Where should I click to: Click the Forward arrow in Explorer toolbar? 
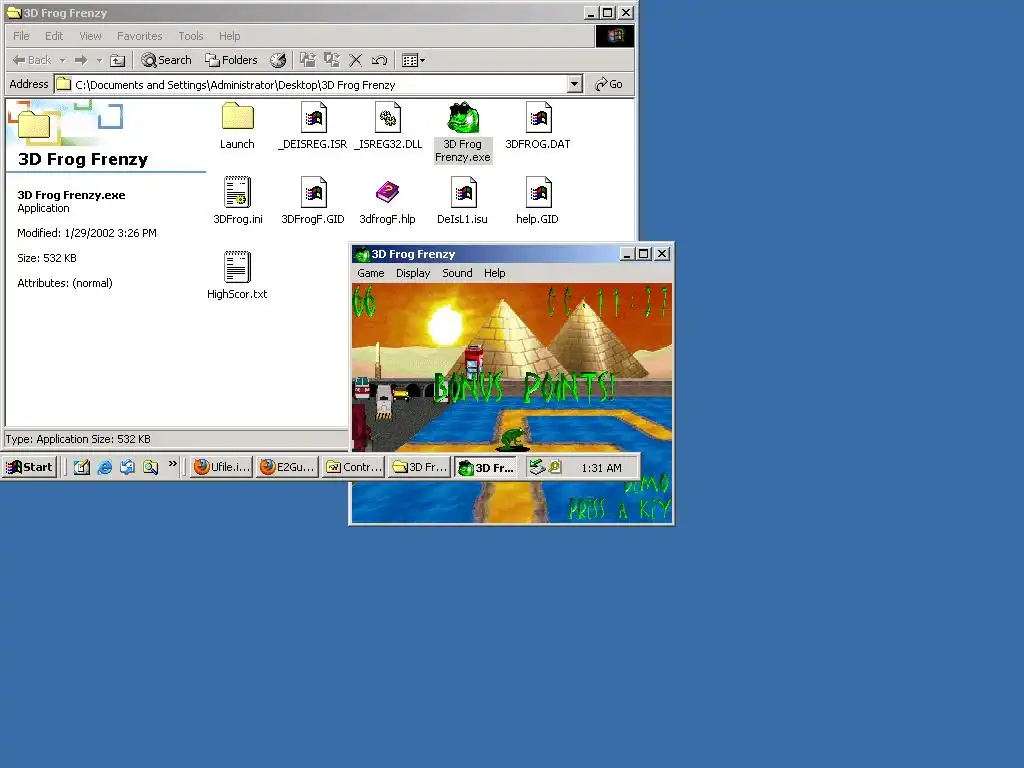81,60
